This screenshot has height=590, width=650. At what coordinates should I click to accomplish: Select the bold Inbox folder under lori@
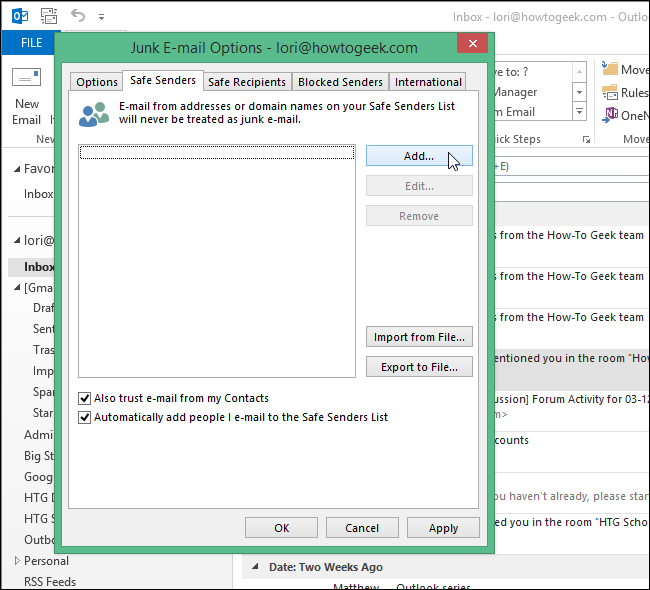[39, 267]
